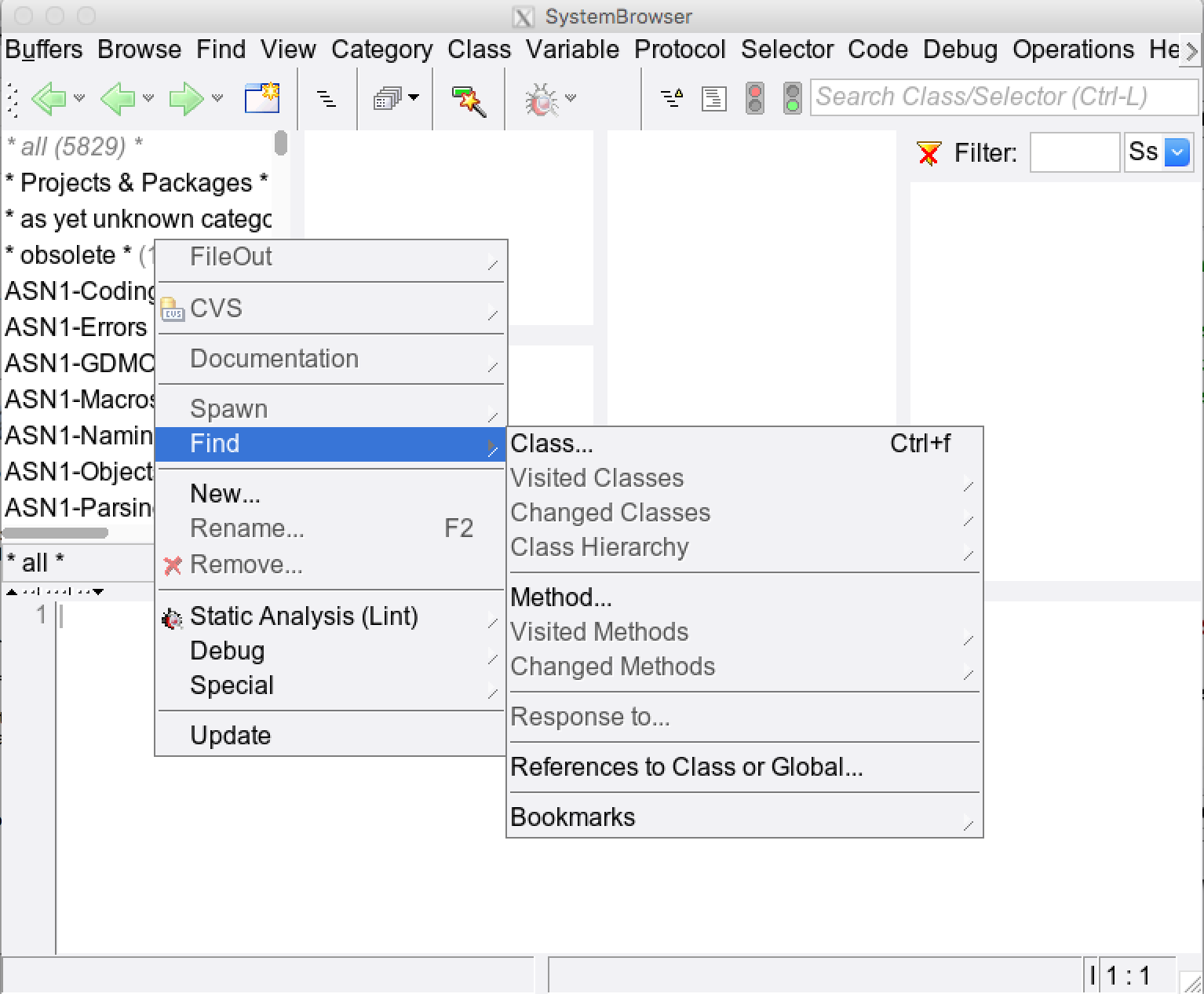This screenshot has width=1204, height=994.
Task: Open the stacked buffers dropdown arrow
Action: click(414, 98)
